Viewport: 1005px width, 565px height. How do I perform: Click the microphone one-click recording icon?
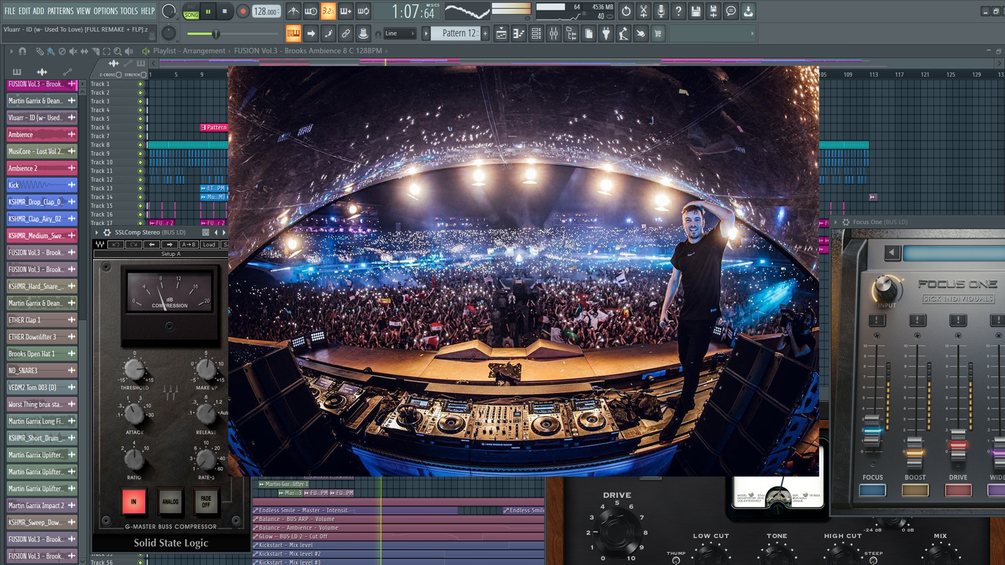click(661, 11)
